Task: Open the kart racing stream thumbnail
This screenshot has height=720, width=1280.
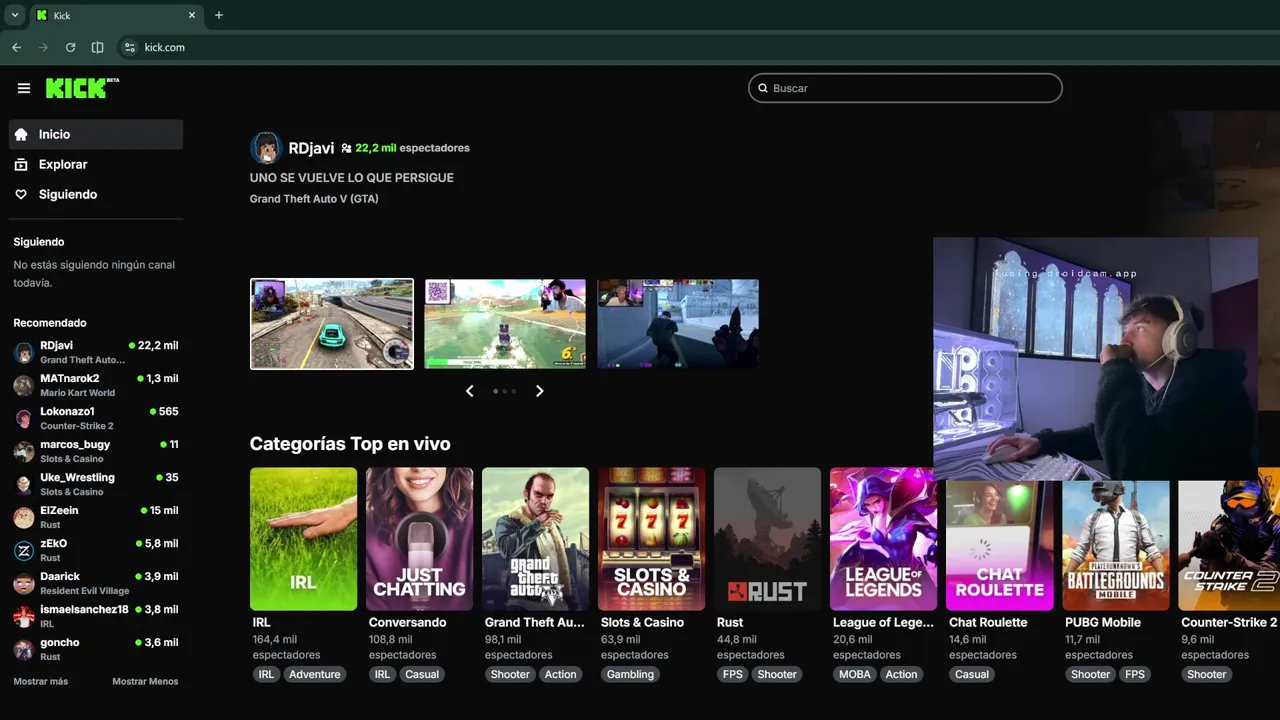Action: [505, 324]
